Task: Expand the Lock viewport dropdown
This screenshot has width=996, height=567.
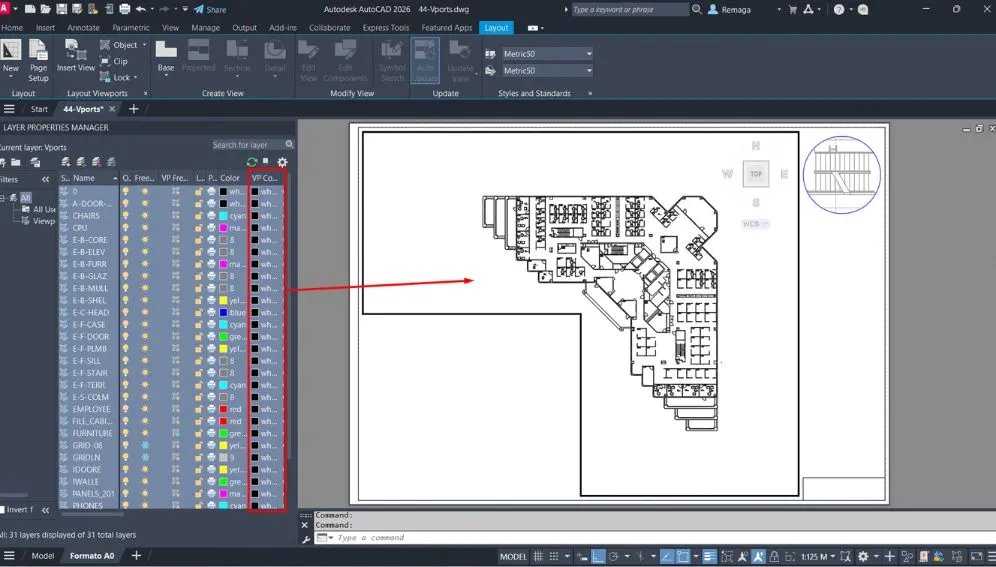Action: [x=135, y=77]
